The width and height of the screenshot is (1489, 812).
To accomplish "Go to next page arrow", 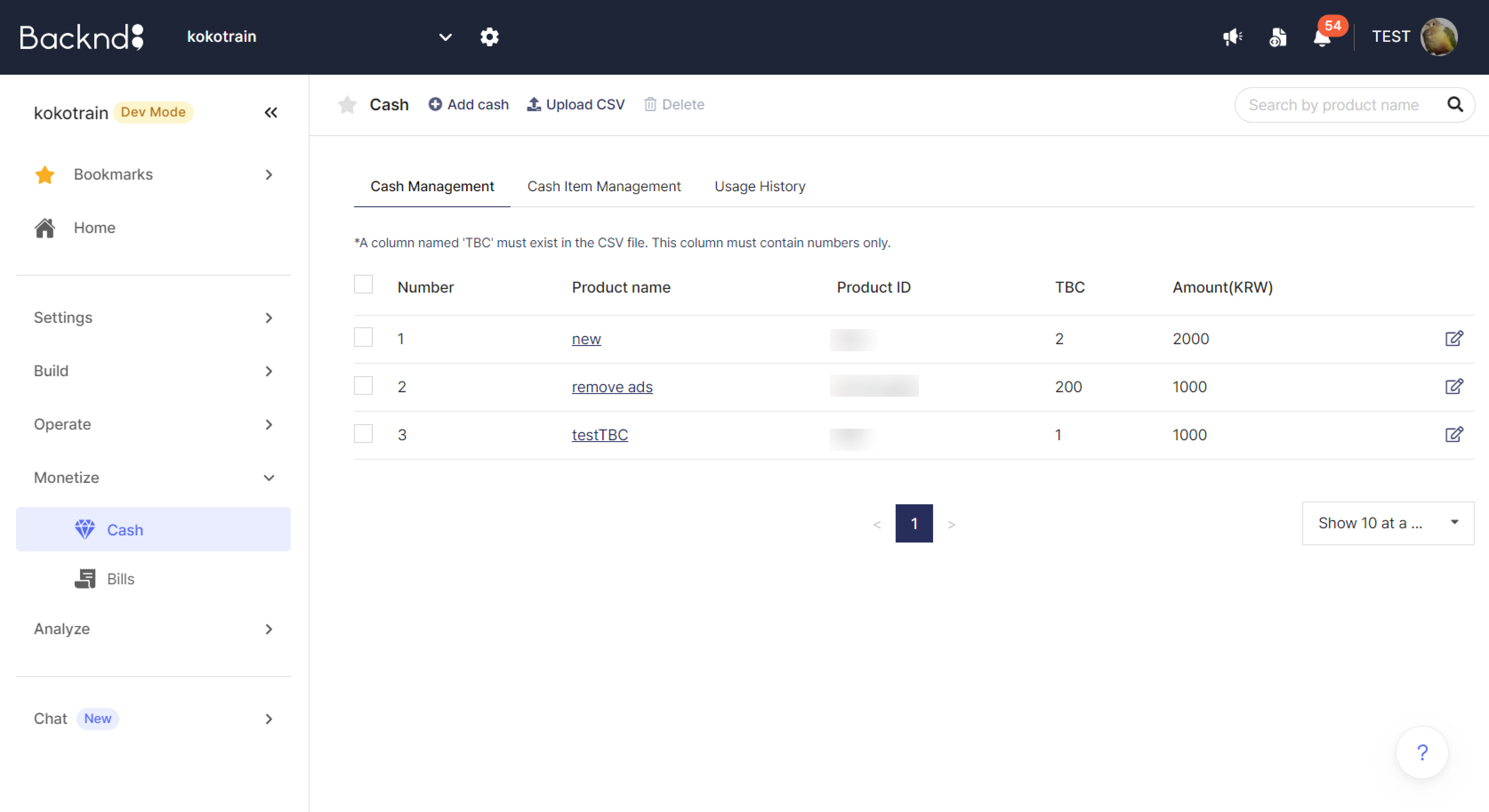I will point(952,524).
